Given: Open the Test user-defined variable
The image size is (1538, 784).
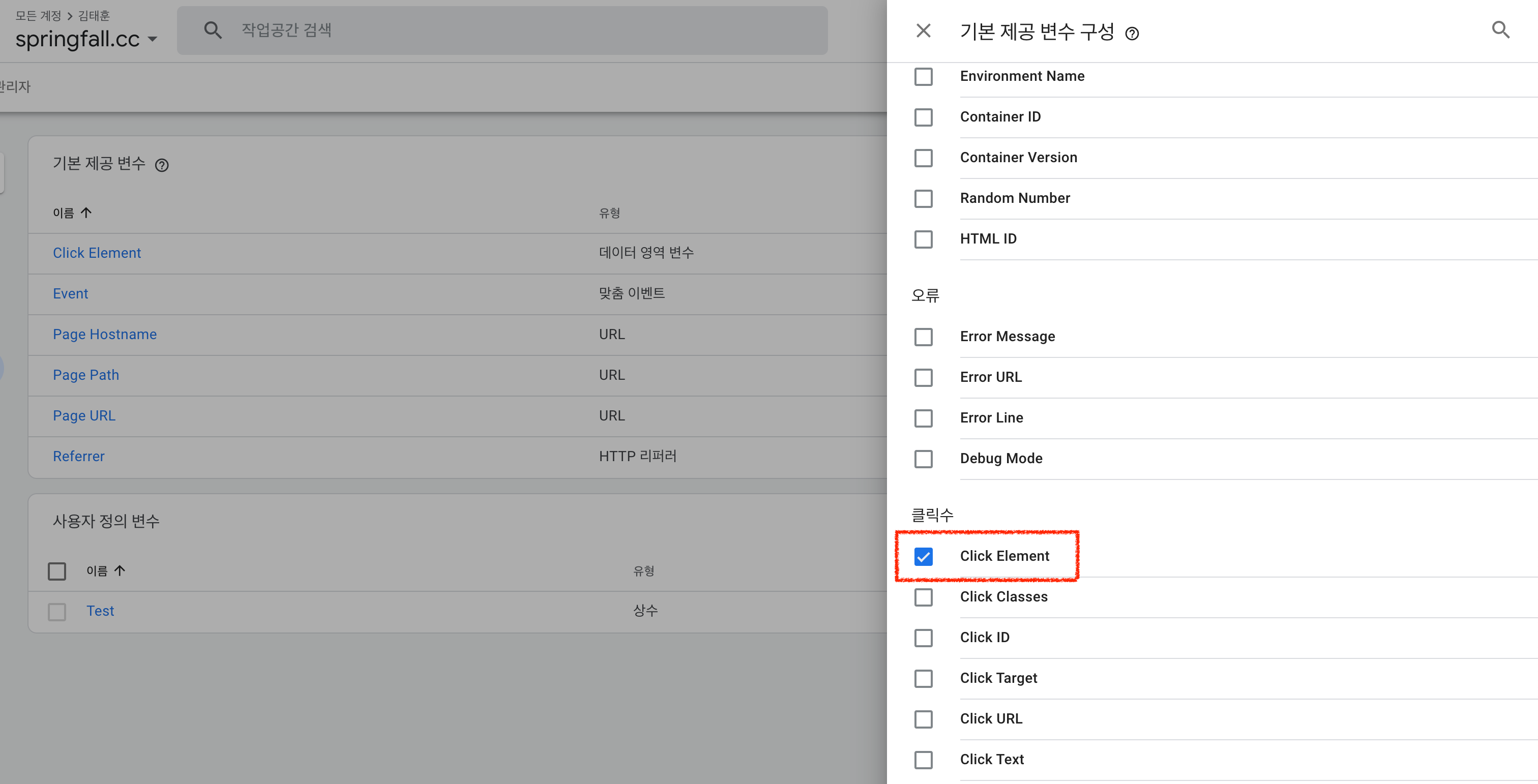Looking at the screenshot, I should [100, 611].
